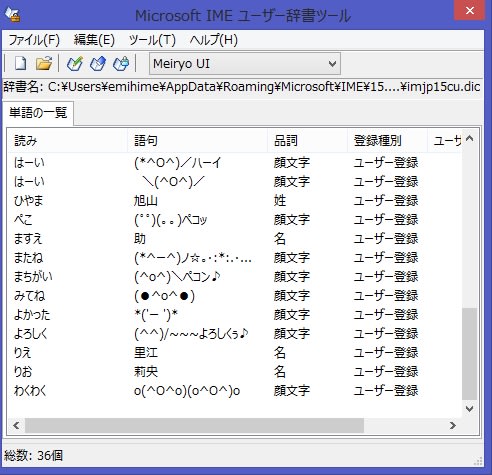Select the わくわく row
Image resolution: width=492 pixels, height=475 pixels.
[235, 391]
